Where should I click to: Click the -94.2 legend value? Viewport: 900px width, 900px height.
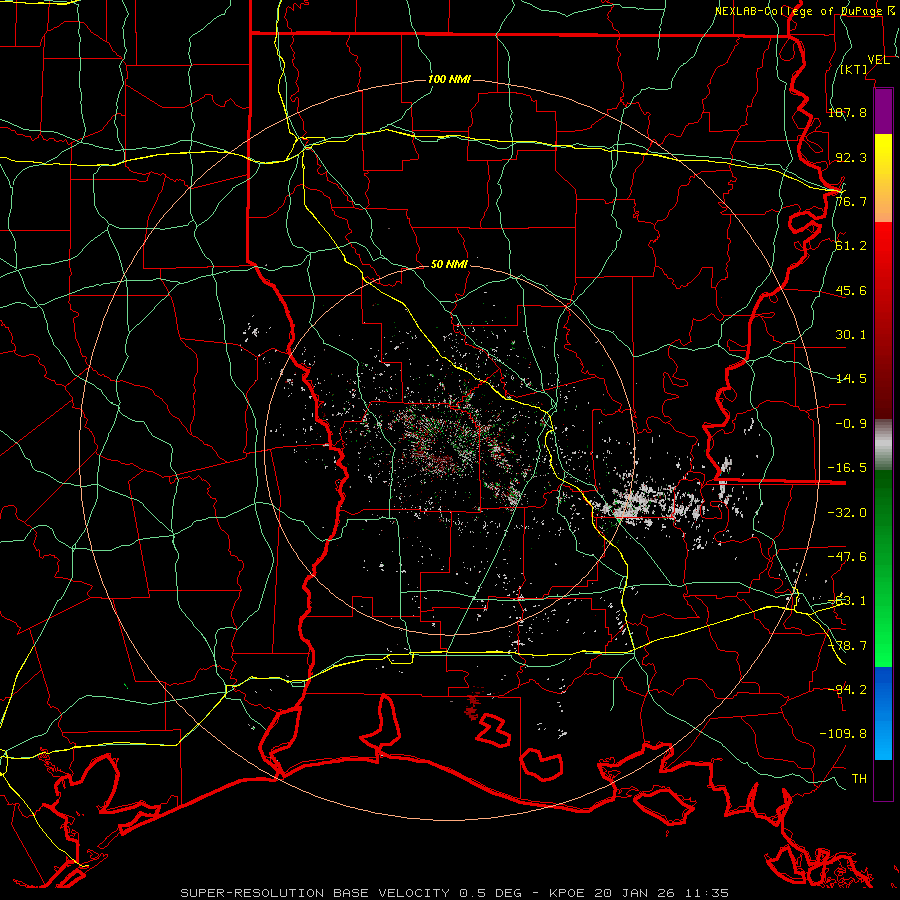(x=847, y=689)
